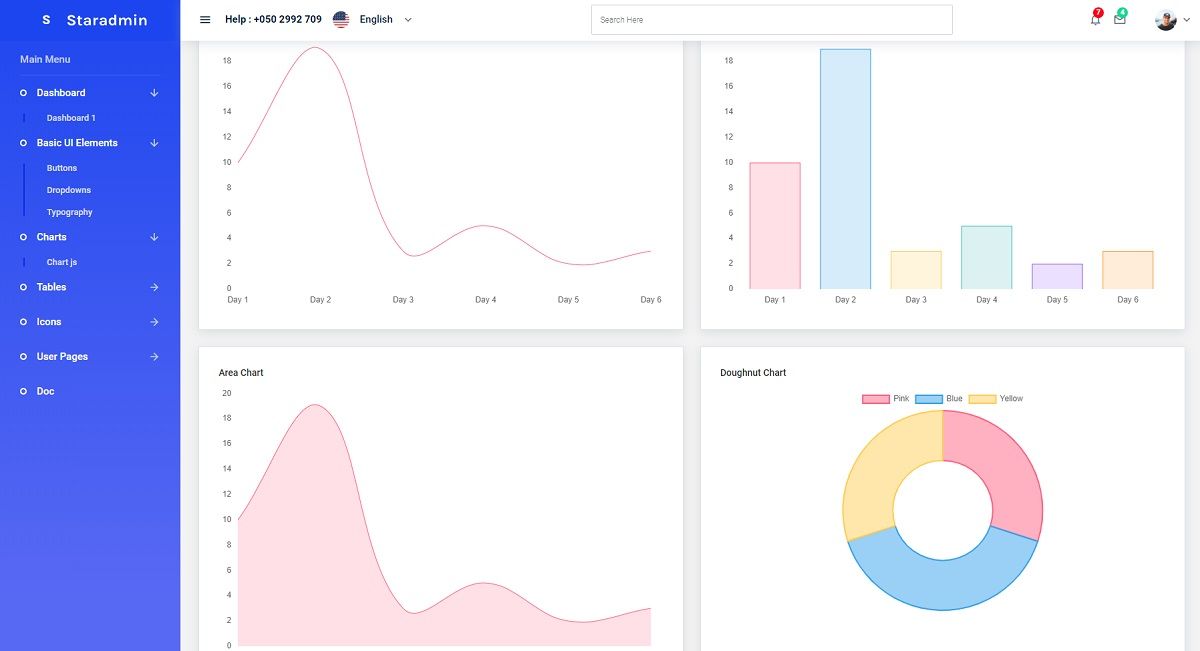Viewport: 1200px width, 651px height.
Task: Click the Day 3 bar in bar chart
Action: [x=916, y=270]
